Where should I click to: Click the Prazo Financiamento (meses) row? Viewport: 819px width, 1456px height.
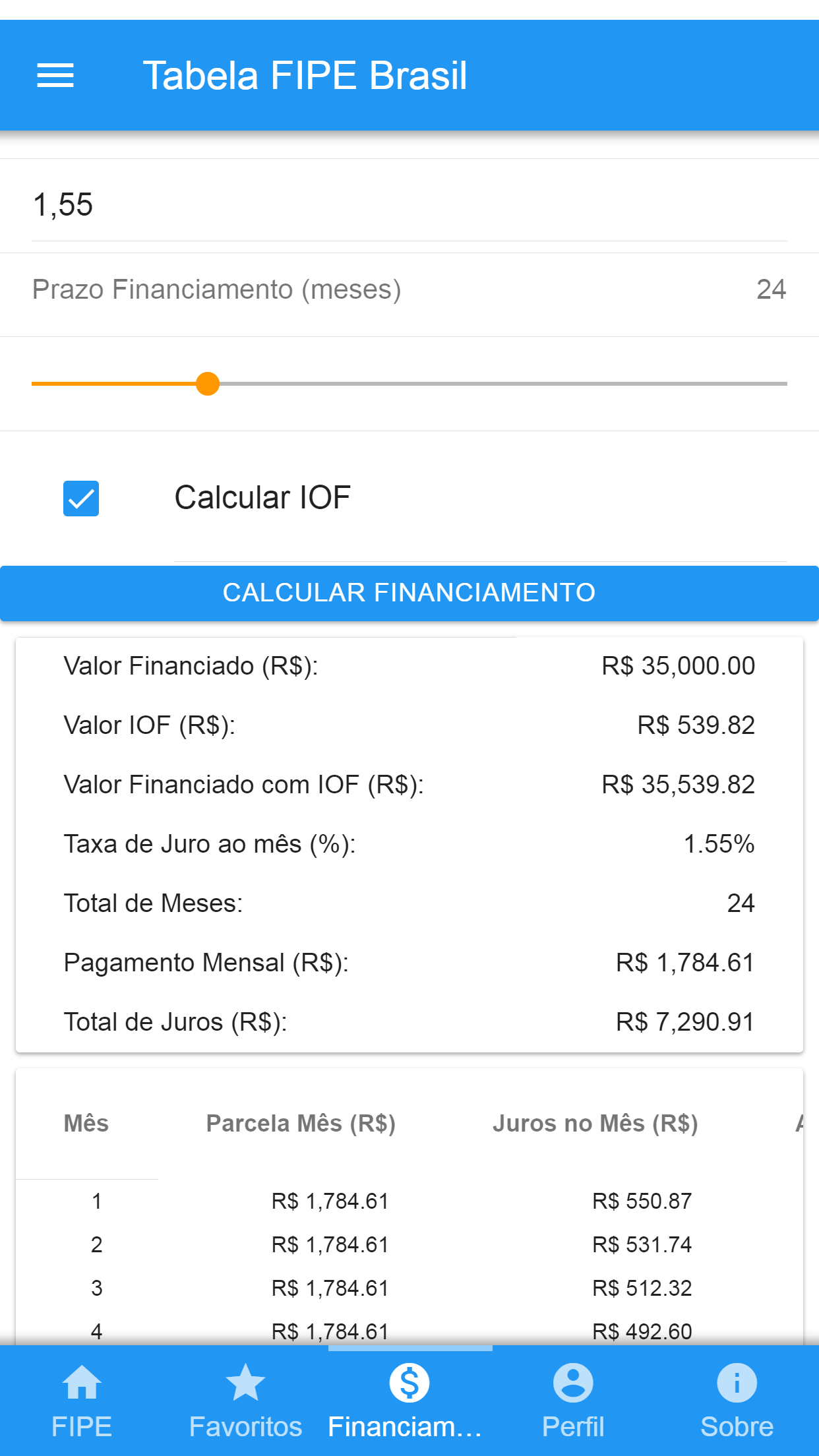click(409, 289)
